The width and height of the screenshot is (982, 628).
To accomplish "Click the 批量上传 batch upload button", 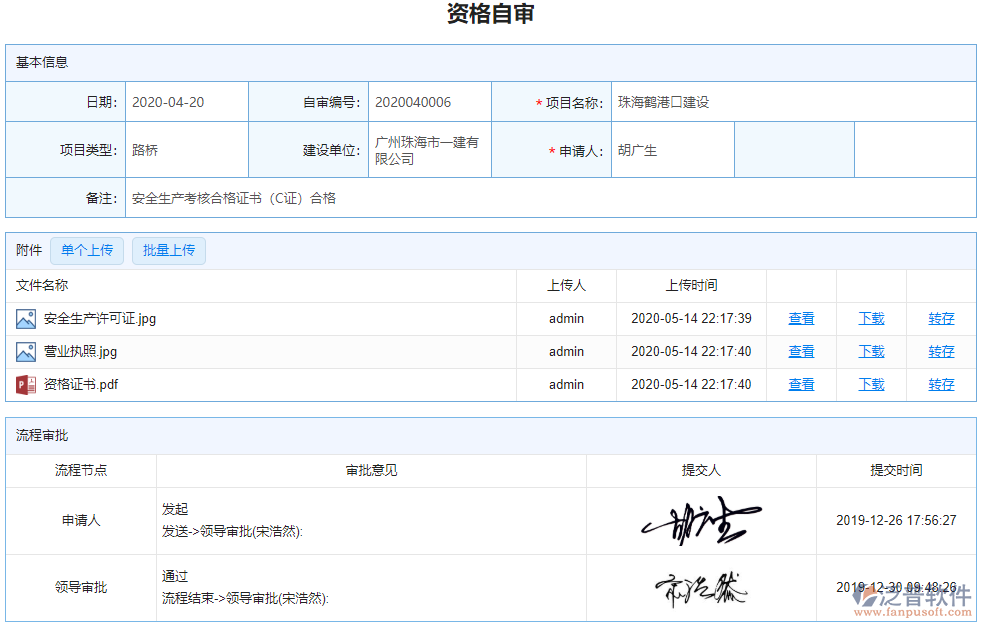I will [168, 250].
